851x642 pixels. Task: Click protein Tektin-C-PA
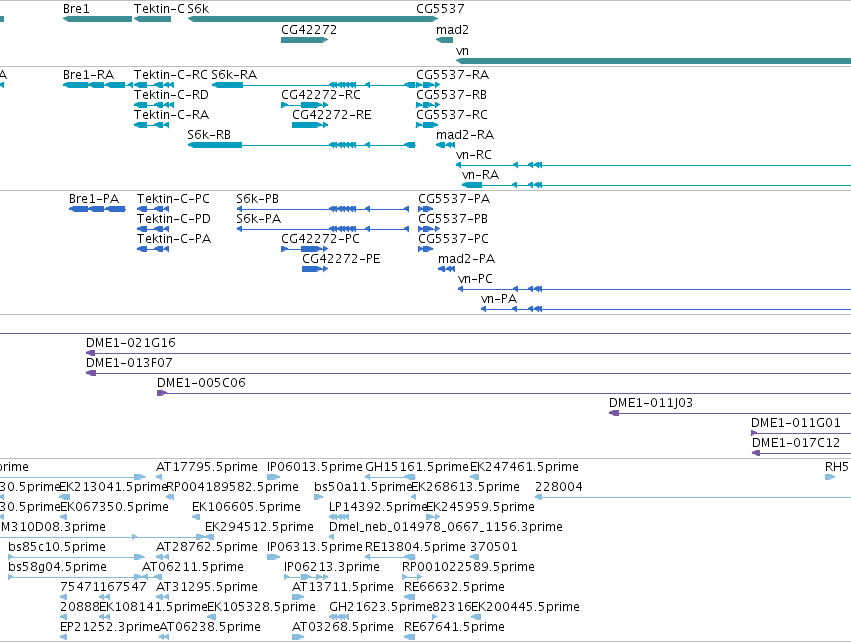153,249
